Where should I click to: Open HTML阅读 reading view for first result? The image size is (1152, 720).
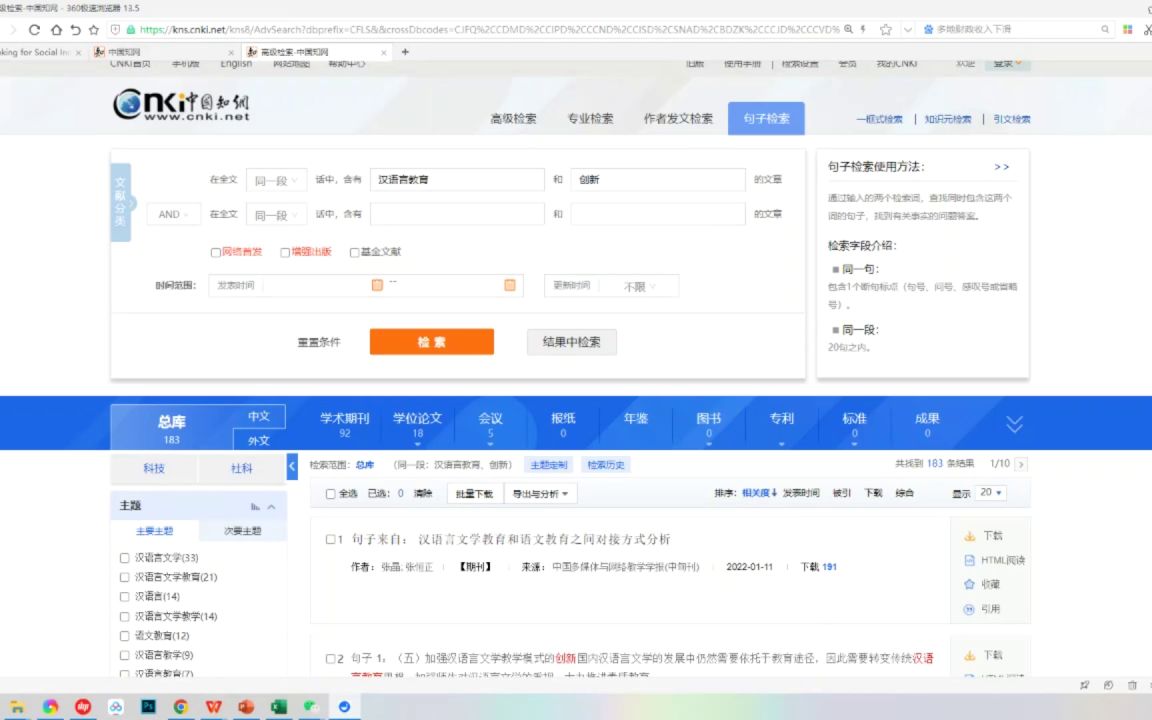pyautogui.click(x=989, y=560)
